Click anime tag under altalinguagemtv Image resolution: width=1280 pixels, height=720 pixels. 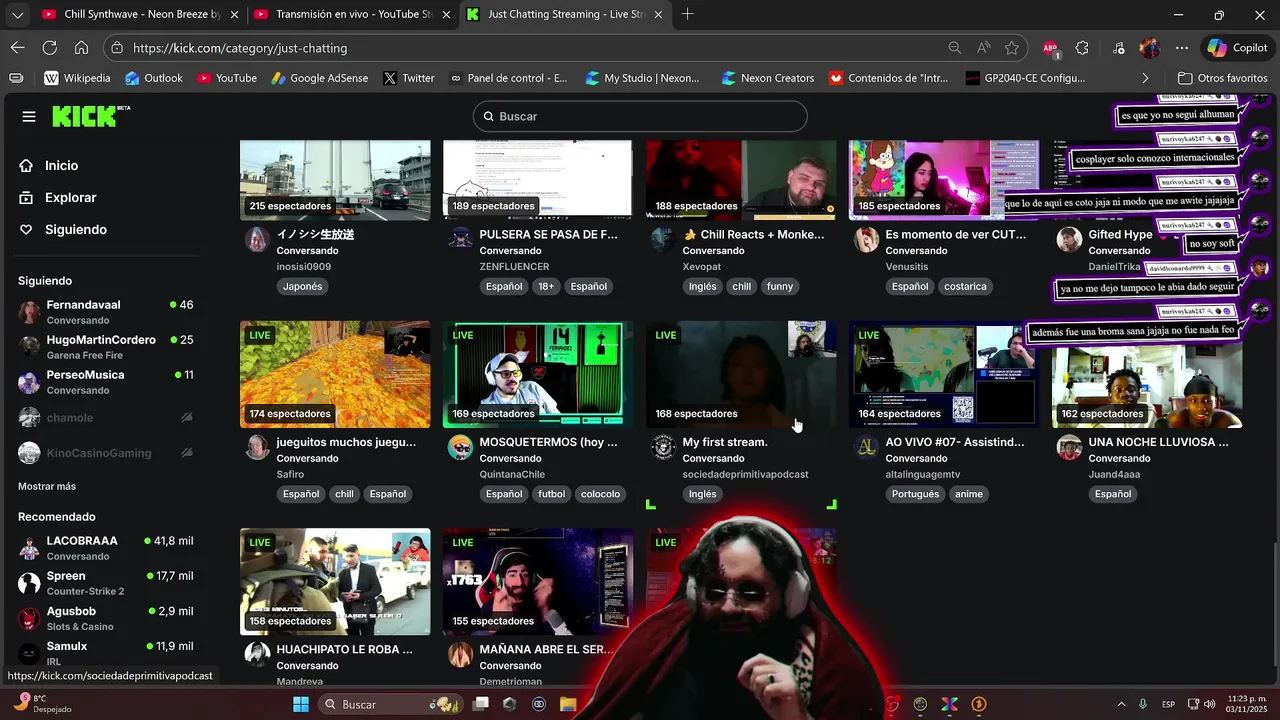coord(969,494)
